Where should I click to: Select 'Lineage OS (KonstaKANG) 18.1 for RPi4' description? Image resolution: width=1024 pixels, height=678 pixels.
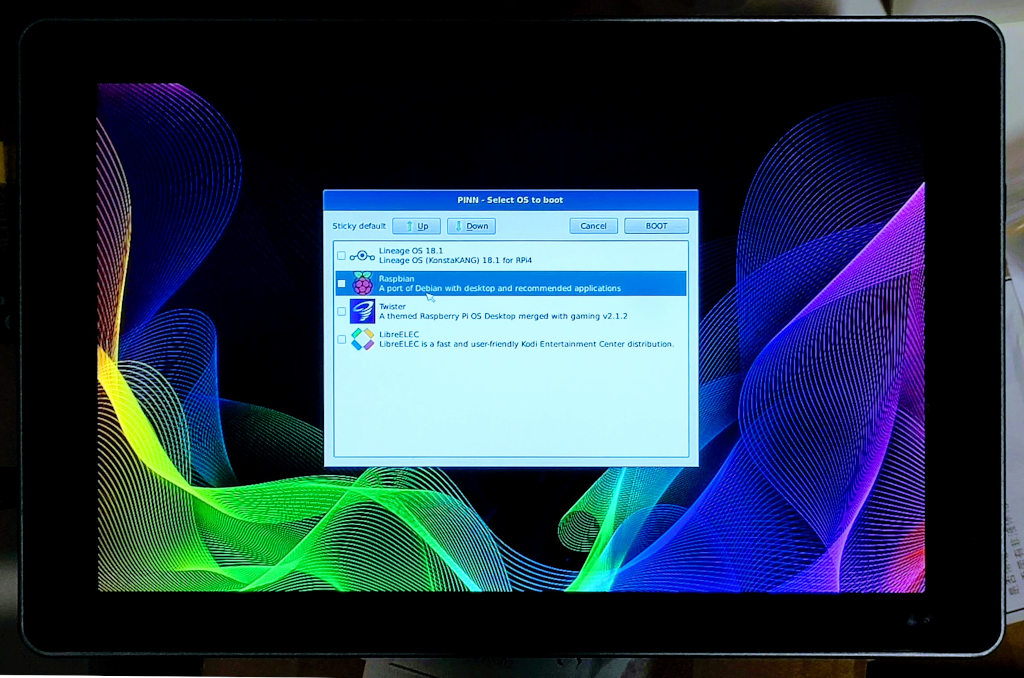tap(455, 261)
